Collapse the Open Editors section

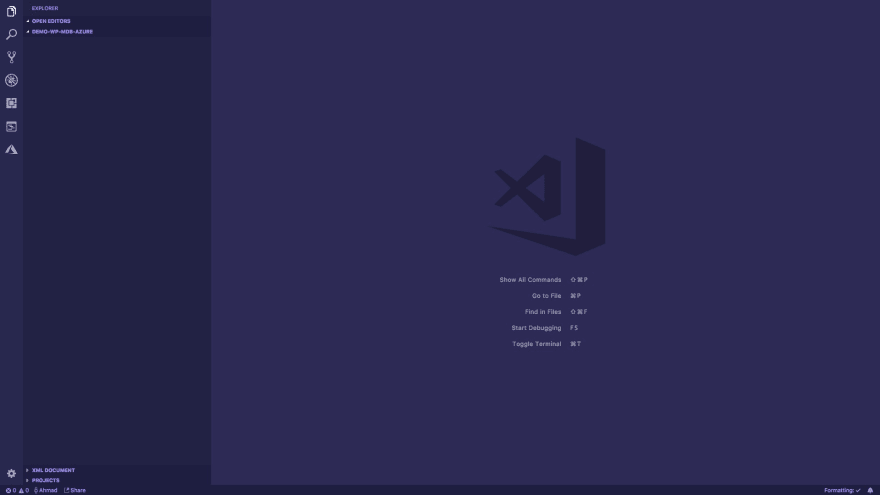click(117, 21)
